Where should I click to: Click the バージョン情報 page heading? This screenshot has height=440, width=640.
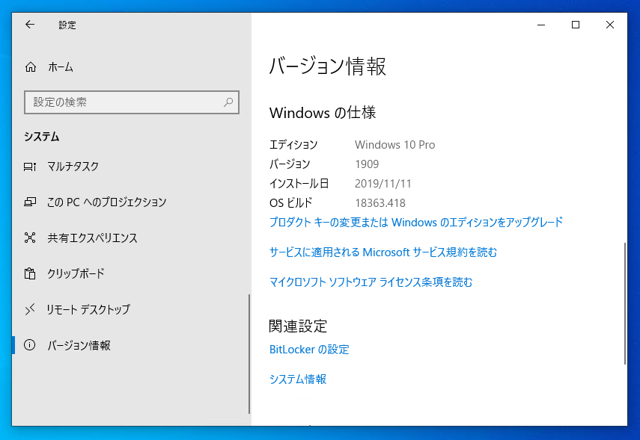pos(328,66)
